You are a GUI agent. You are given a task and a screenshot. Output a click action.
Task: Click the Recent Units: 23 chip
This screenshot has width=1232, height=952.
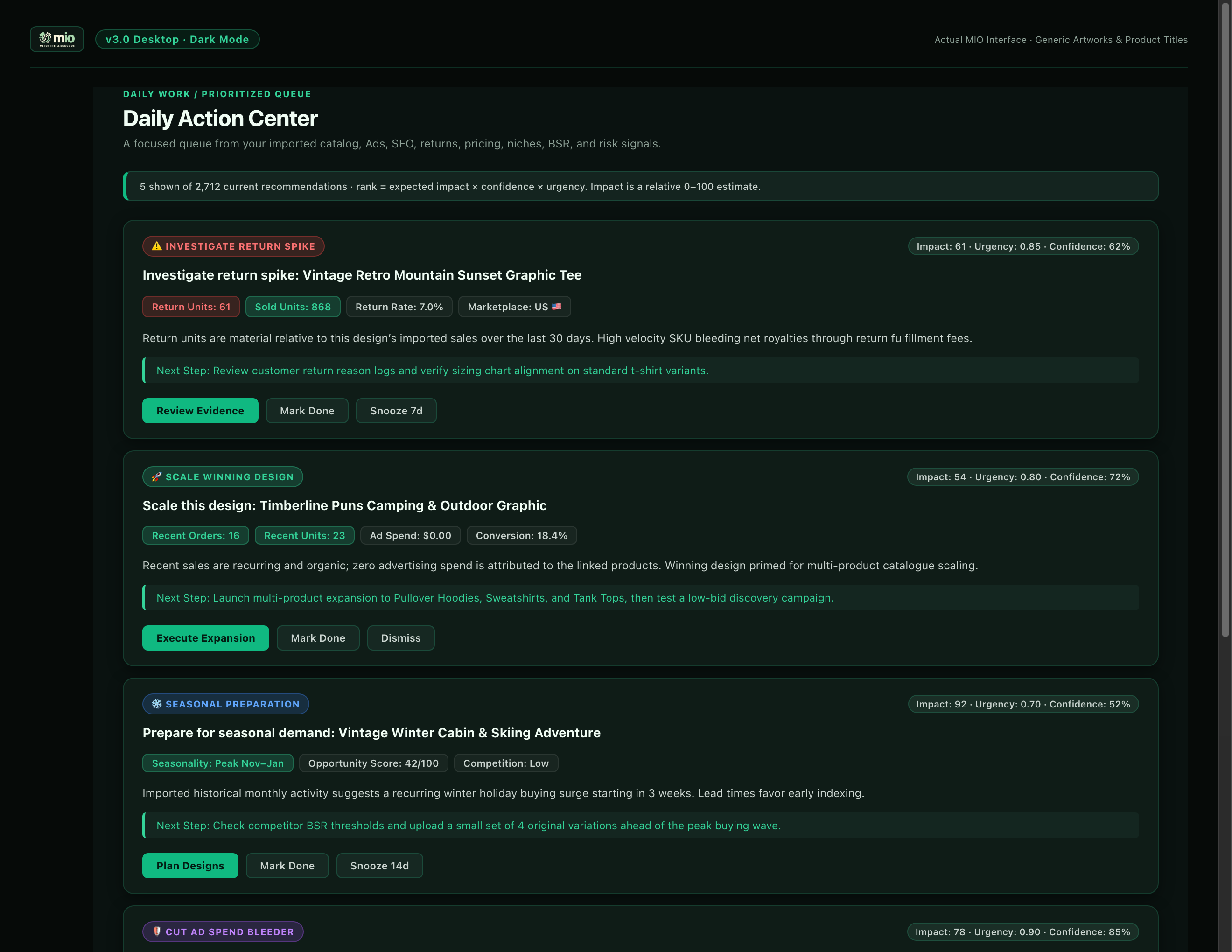click(304, 535)
